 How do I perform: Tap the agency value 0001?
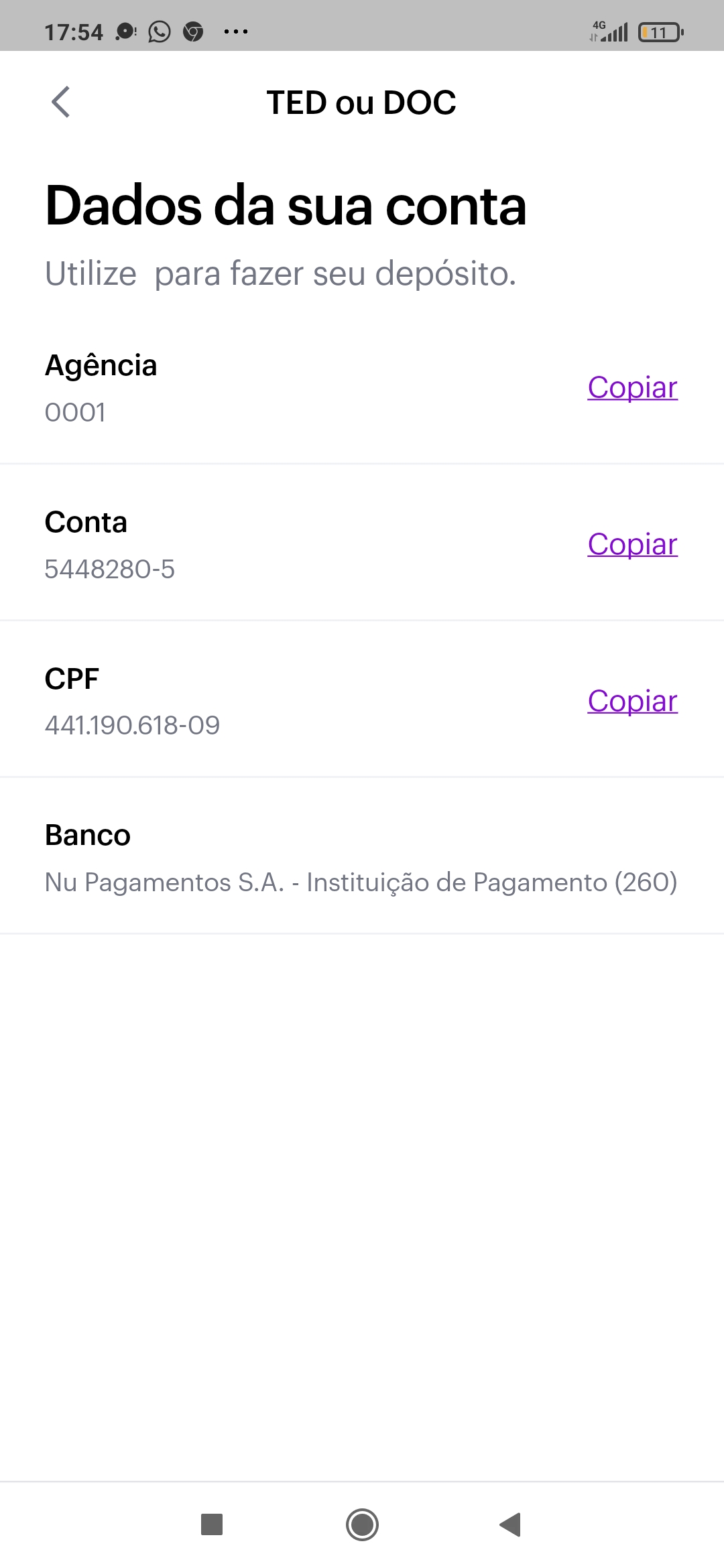75,413
